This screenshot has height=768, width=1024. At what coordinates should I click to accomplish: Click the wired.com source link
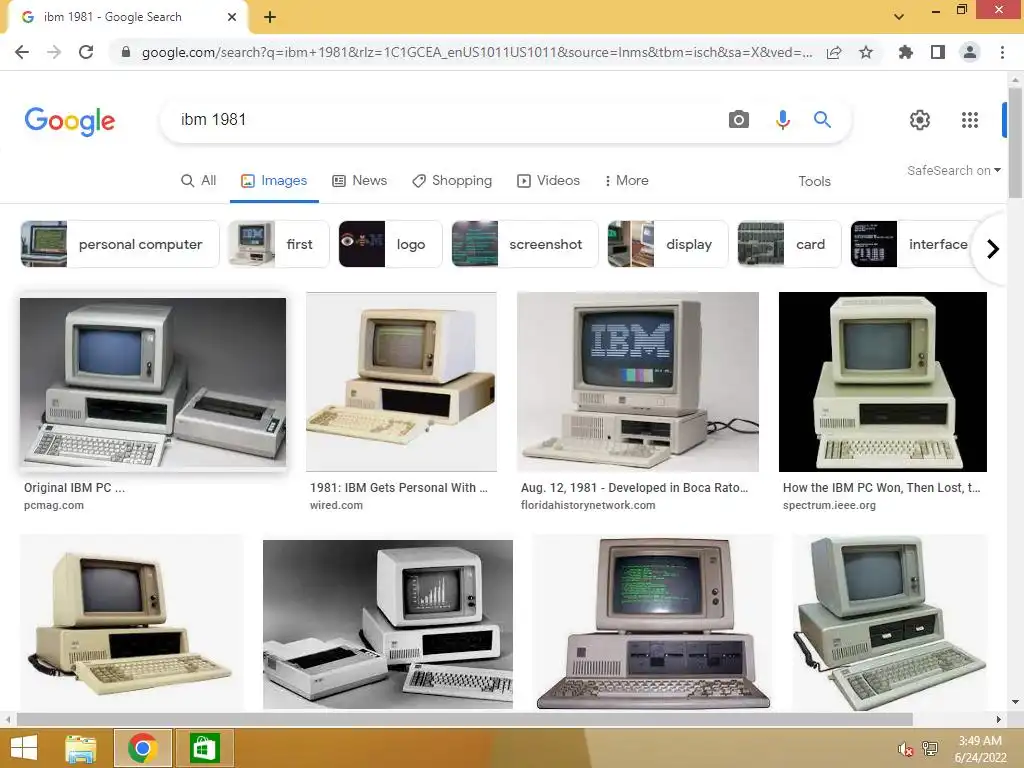click(x=336, y=505)
